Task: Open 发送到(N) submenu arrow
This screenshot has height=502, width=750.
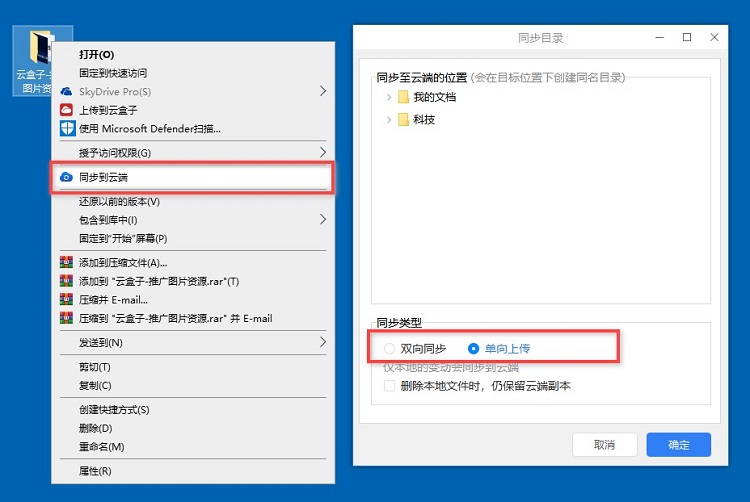Action: click(323, 342)
